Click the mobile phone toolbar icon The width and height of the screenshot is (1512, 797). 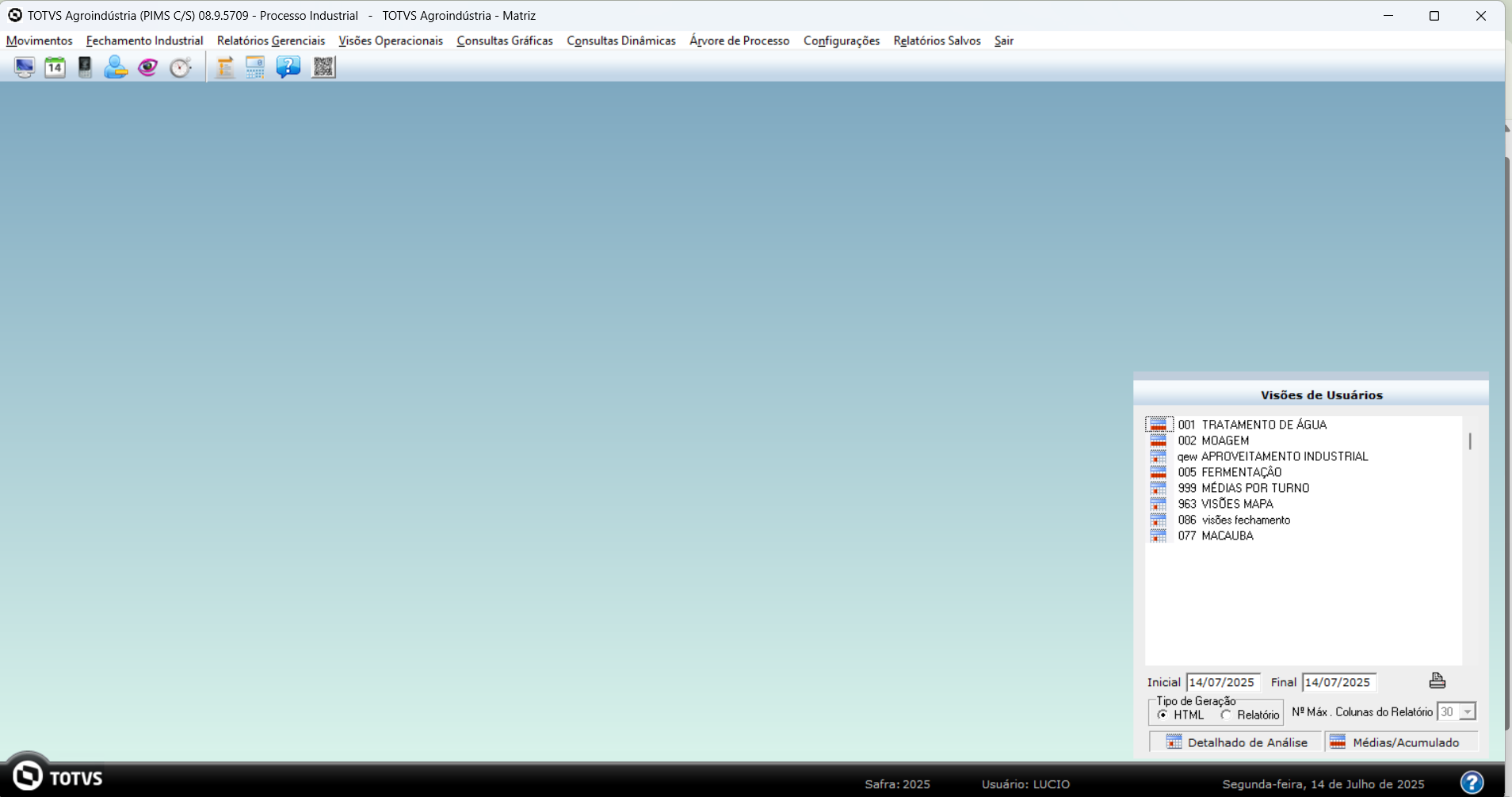85,67
